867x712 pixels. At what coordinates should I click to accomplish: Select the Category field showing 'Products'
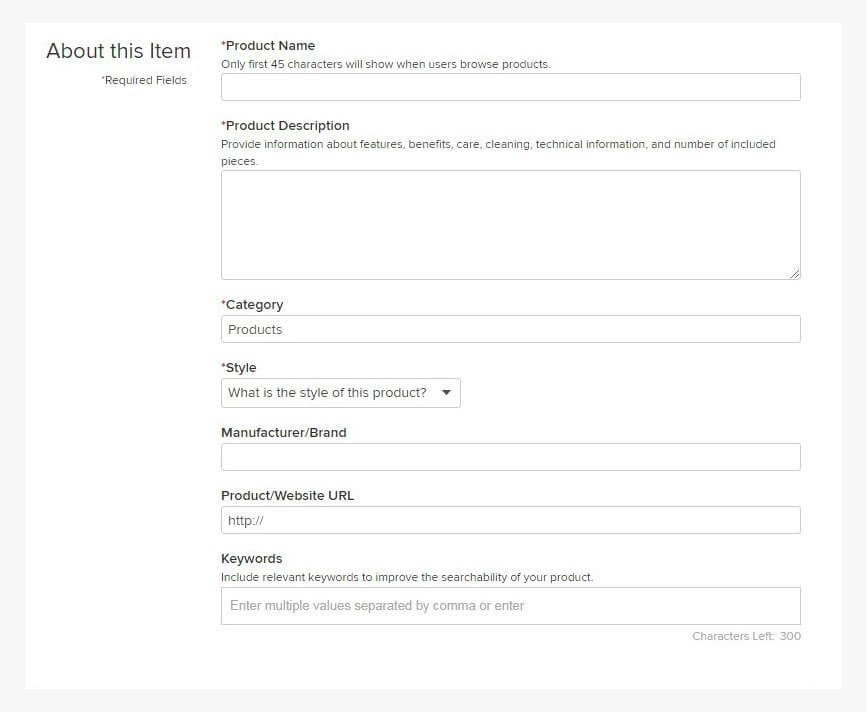[510, 329]
